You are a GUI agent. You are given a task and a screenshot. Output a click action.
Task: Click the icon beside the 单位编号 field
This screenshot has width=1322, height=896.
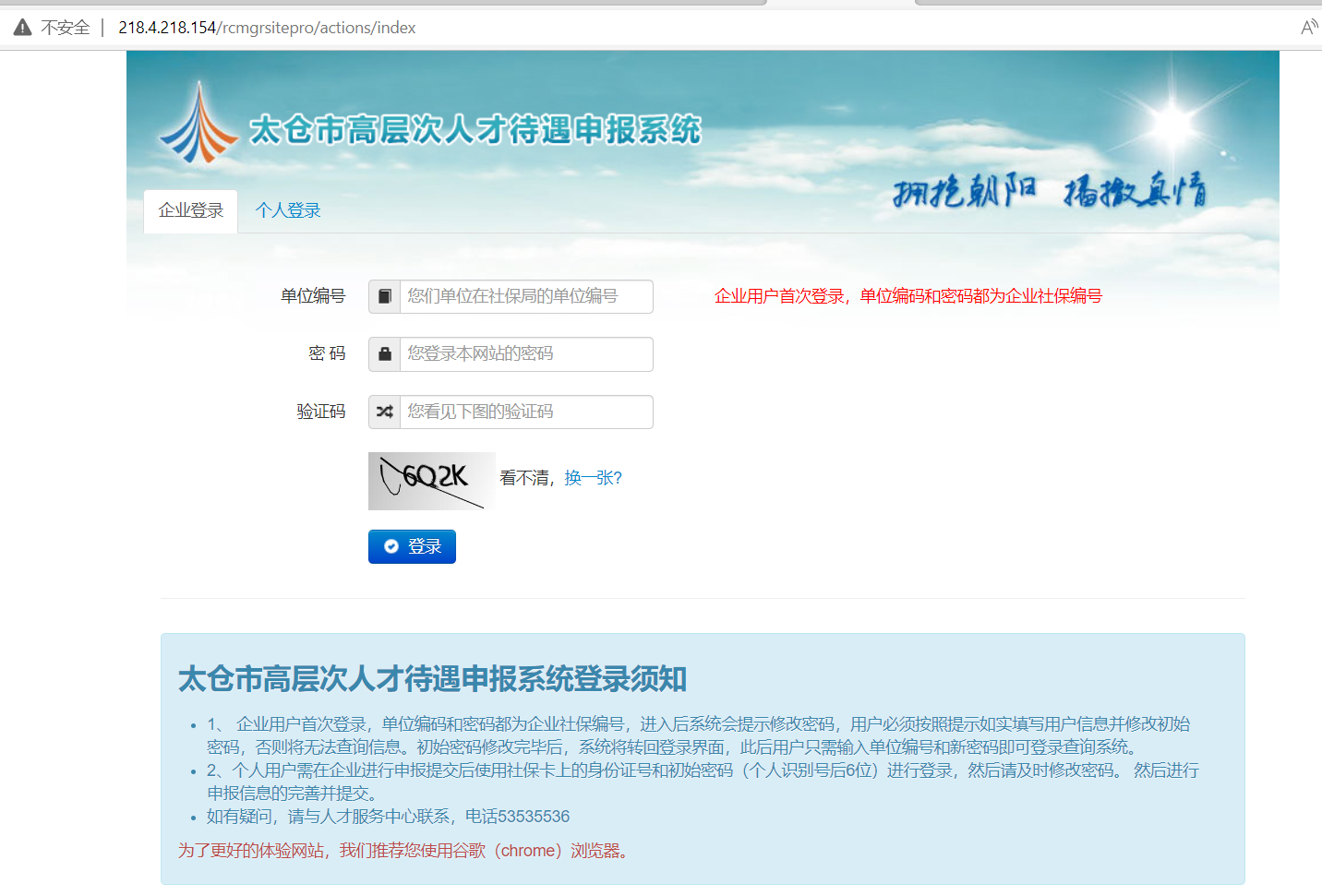384,296
